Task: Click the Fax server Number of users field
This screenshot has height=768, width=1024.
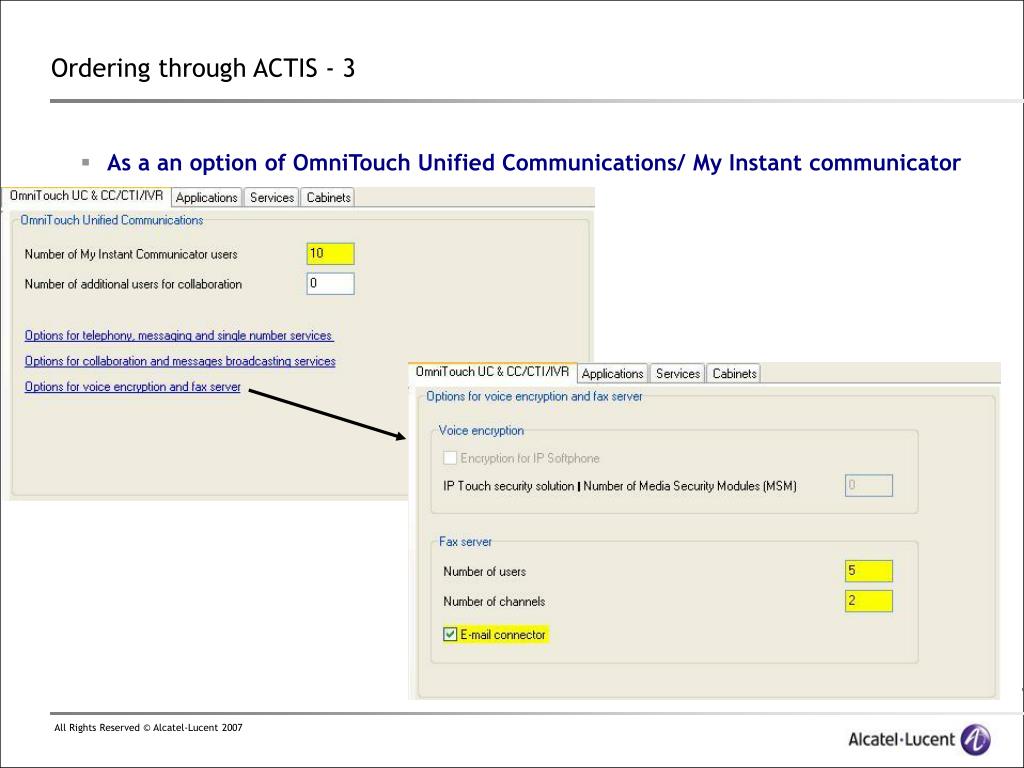Action: (869, 571)
